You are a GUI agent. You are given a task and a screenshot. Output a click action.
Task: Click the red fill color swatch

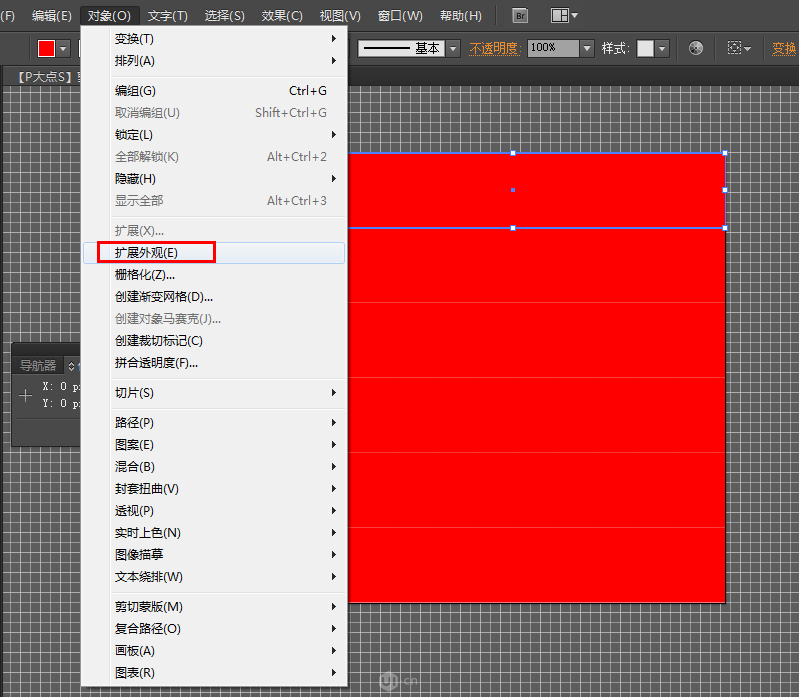tap(46, 48)
